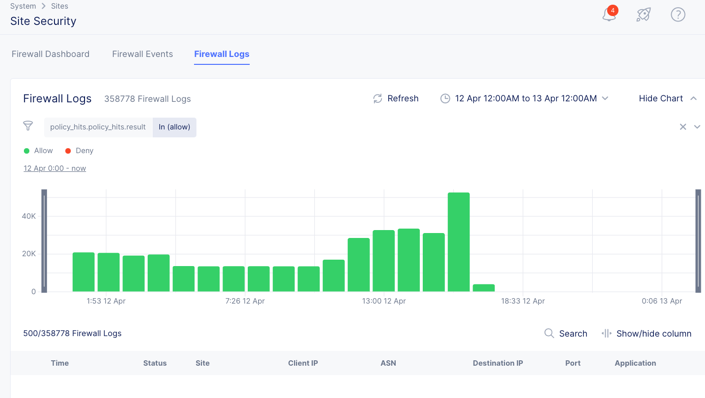Sort by the Site column header
Viewport: 705px width, 398px height.
pyautogui.click(x=202, y=363)
